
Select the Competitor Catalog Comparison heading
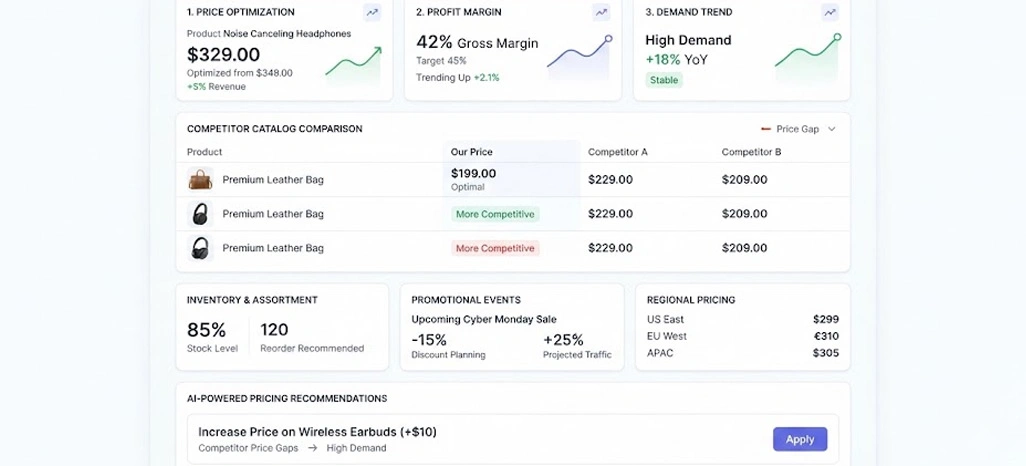pos(274,129)
